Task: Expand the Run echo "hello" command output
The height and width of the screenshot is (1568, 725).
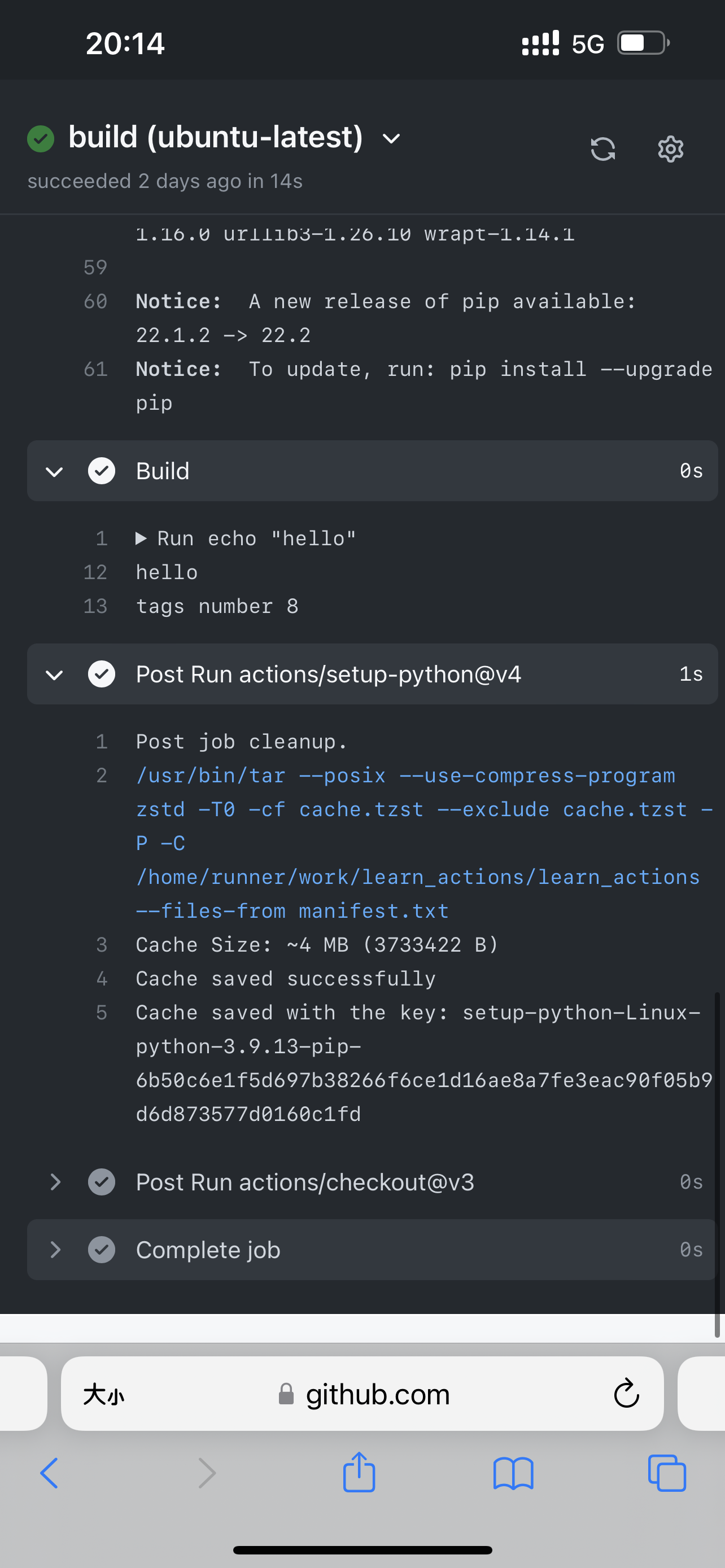Action: 141,537
